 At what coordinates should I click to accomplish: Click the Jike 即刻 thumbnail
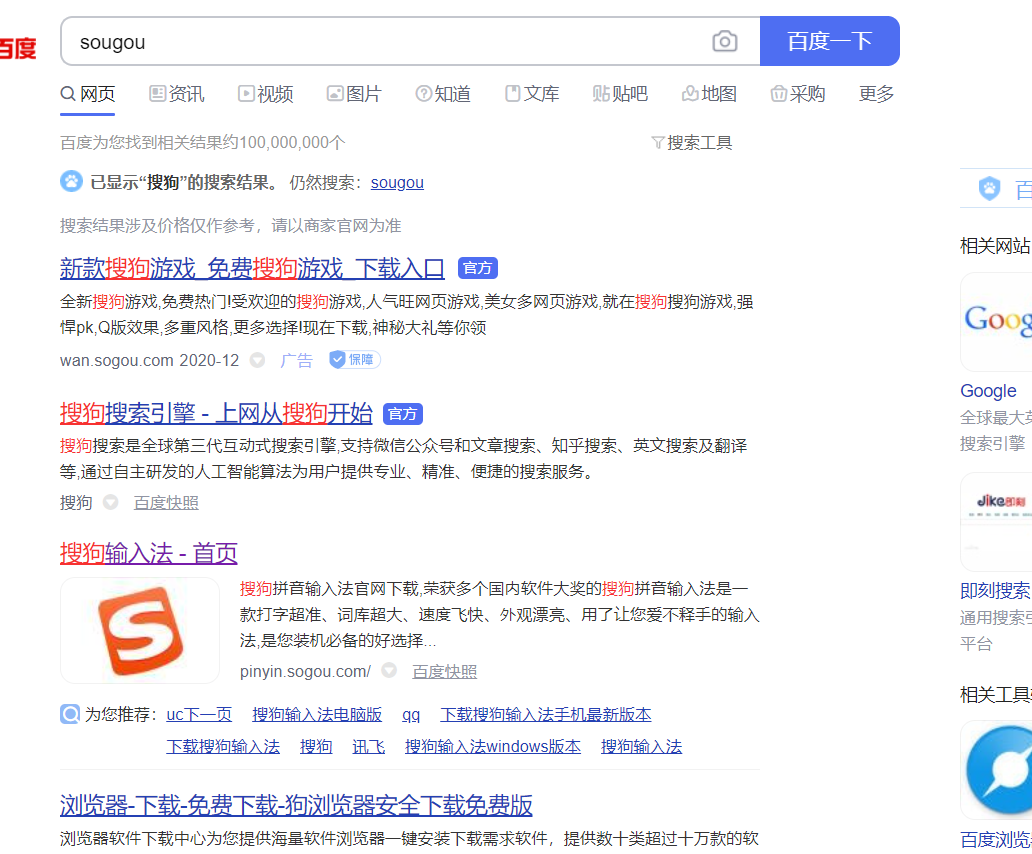[x=996, y=522]
